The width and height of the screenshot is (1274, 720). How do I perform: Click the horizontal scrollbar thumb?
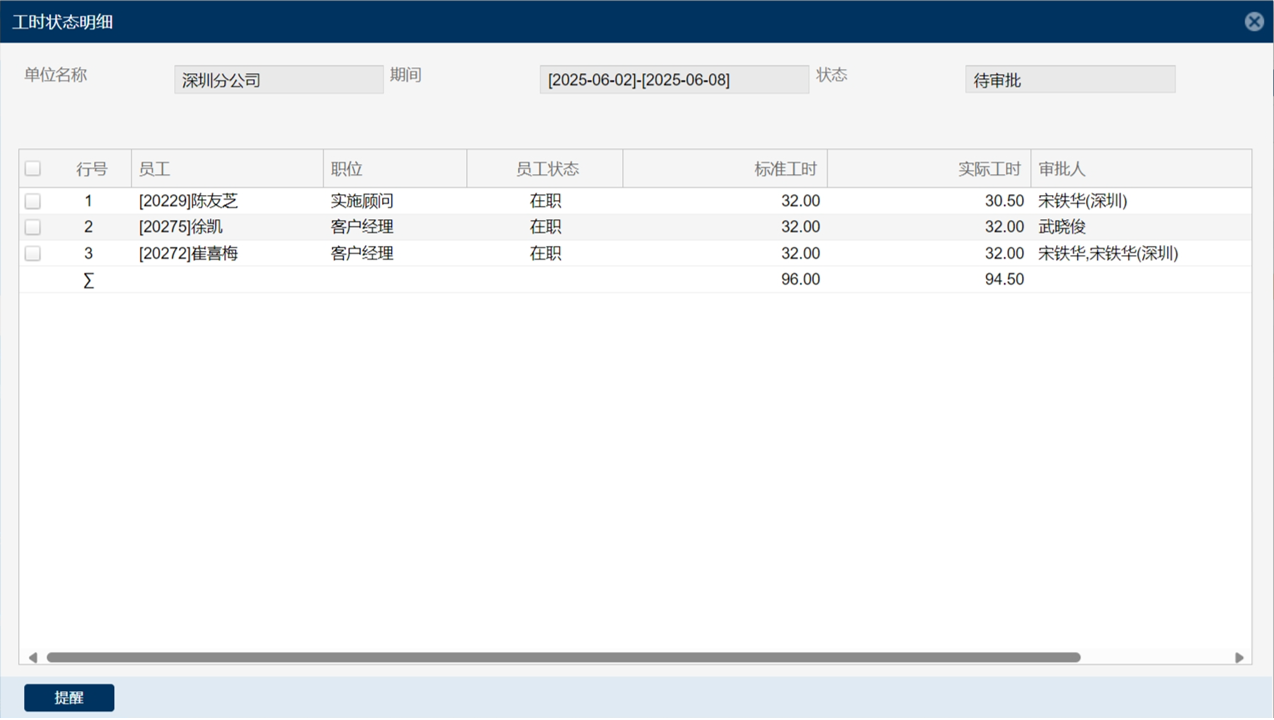pyautogui.click(x=563, y=657)
